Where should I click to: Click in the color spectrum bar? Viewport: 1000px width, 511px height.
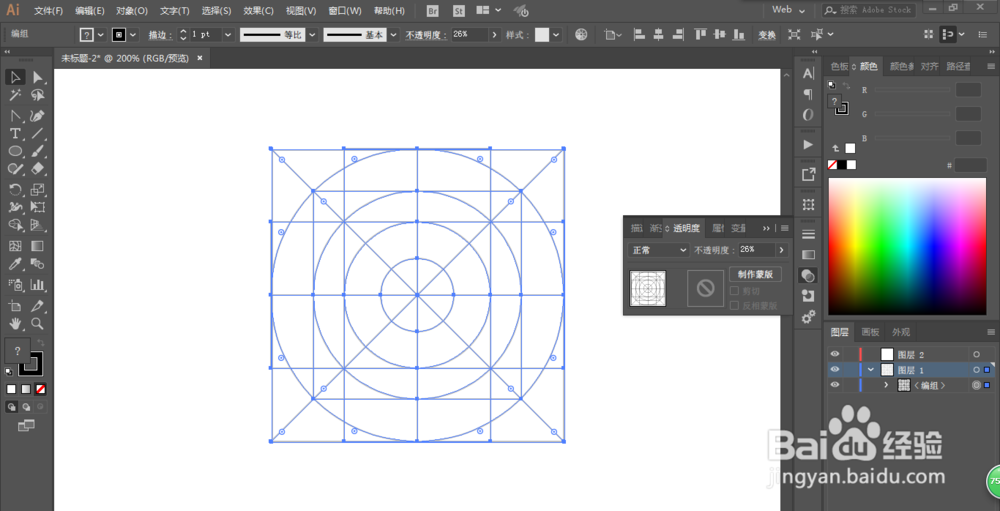click(906, 246)
